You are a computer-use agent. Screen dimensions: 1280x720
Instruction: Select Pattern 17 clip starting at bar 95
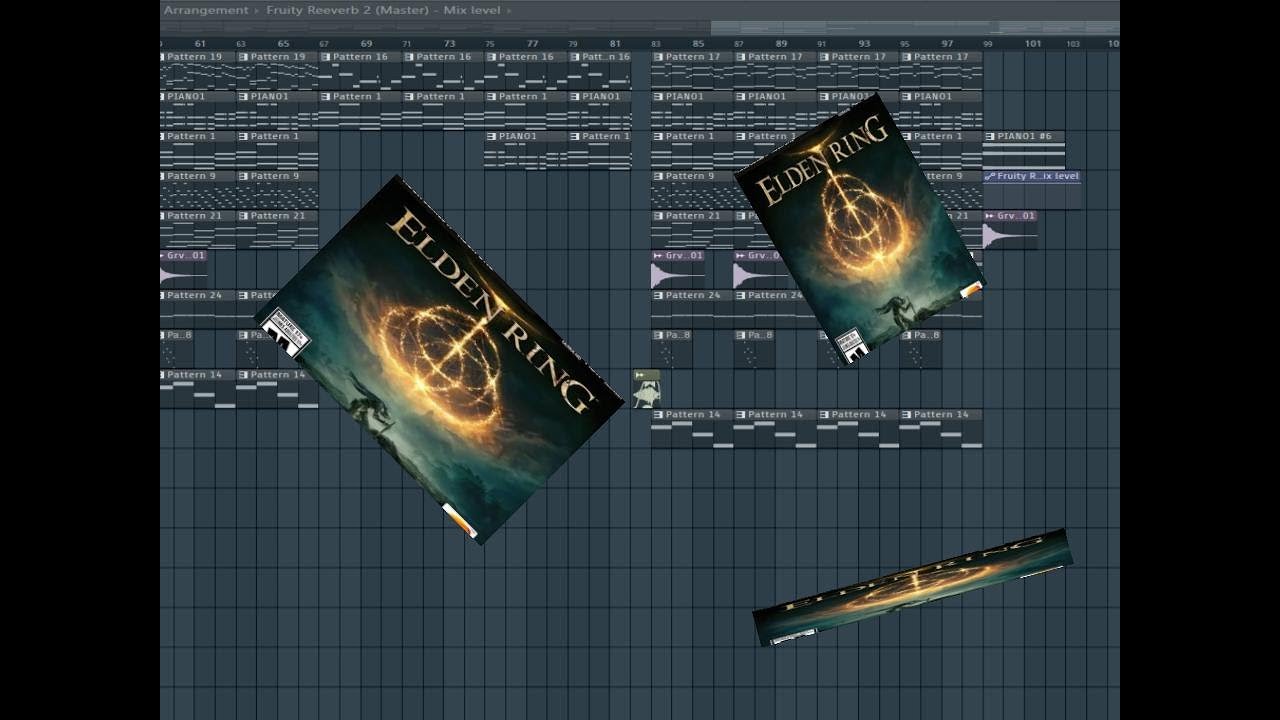[941, 70]
